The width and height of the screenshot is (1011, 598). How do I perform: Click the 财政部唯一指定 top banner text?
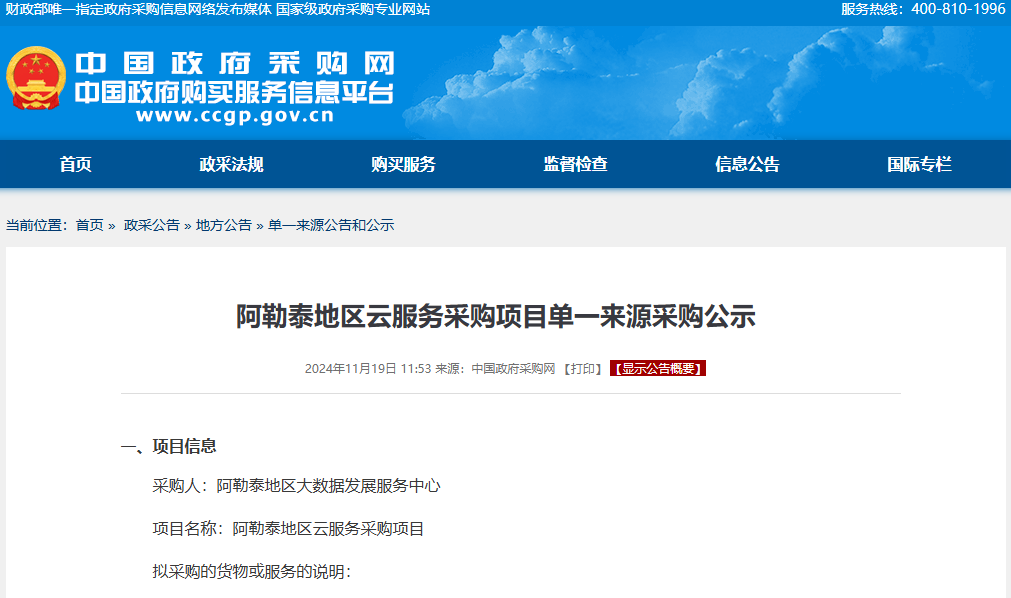(x=137, y=10)
